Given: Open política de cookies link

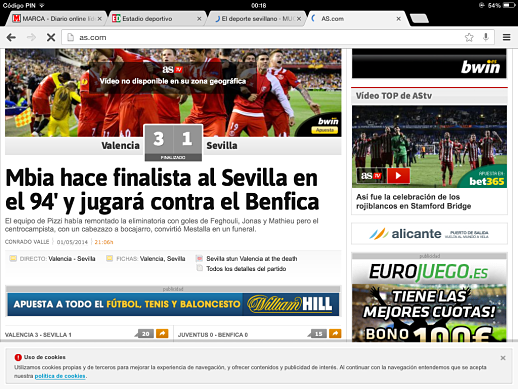Looking at the screenshot, I should coord(60,376).
